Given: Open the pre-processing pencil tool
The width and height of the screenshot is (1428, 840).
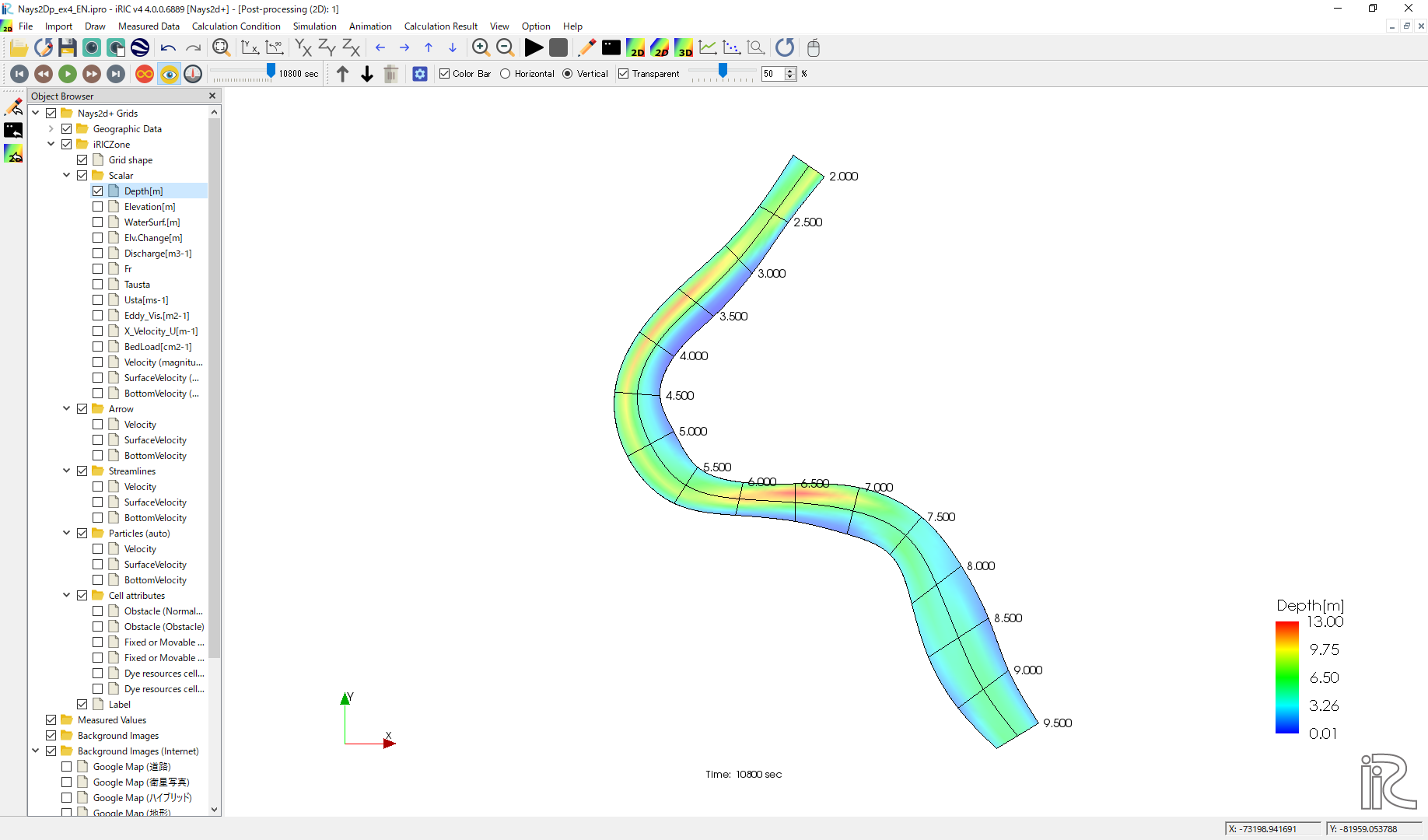Looking at the screenshot, I should tap(587, 48).
